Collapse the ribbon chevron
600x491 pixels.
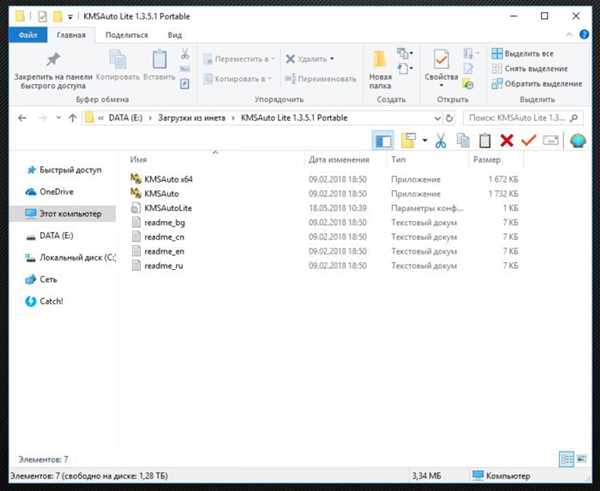(569, 34)
